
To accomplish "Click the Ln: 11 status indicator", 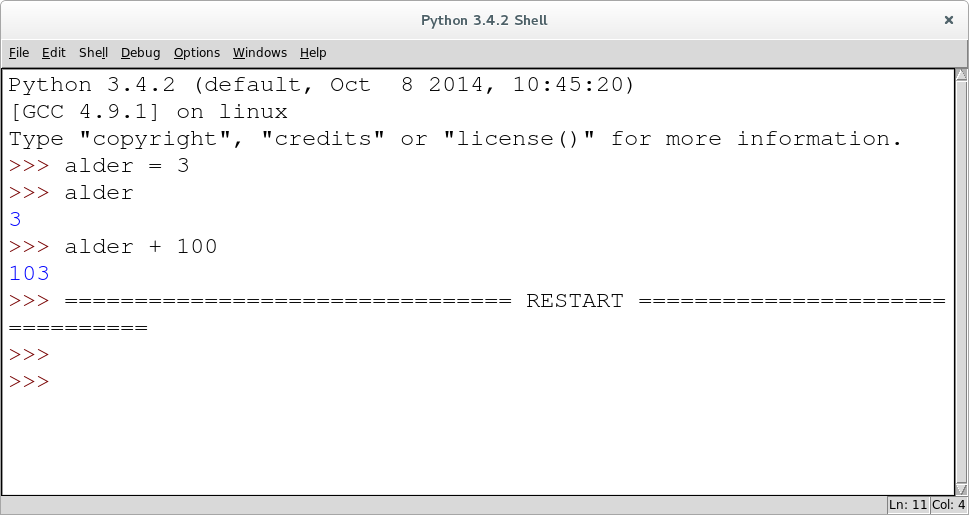I will click(908, 505).
